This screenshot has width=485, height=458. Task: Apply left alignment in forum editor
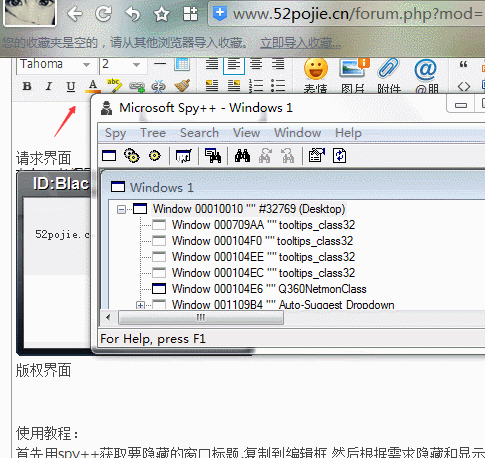234,64
